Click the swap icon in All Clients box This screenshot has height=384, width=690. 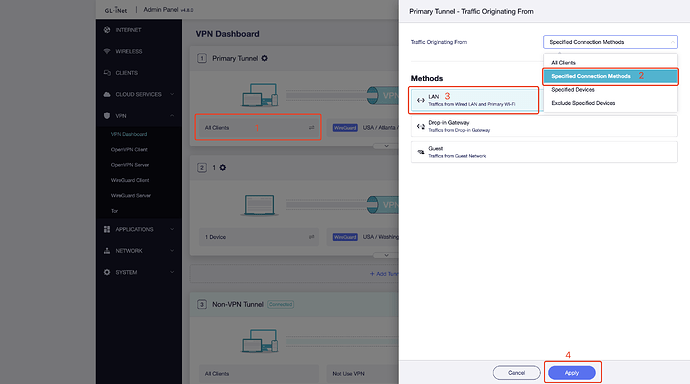312,128
